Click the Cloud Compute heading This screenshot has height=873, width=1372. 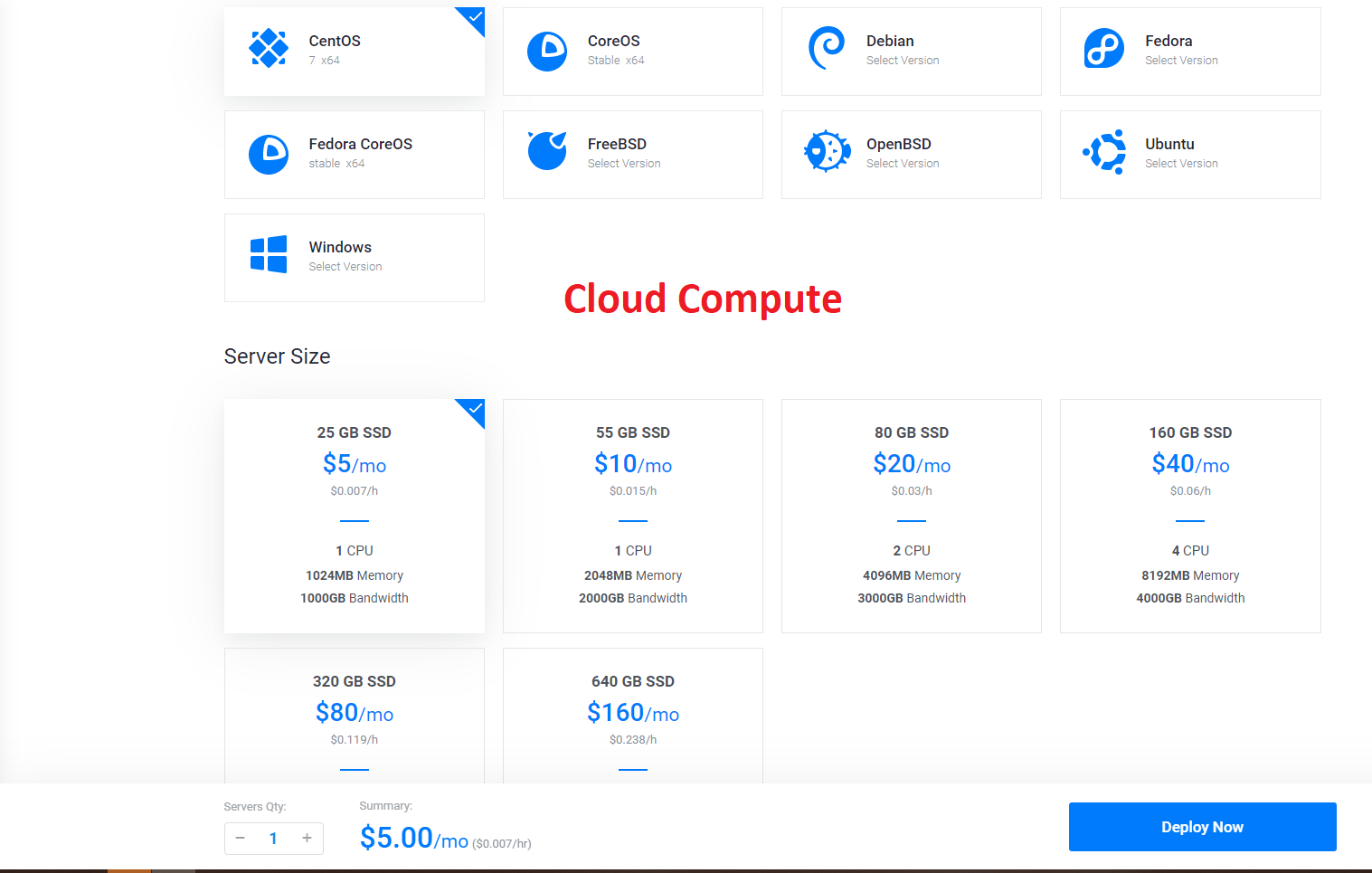(x=702, y=299)
